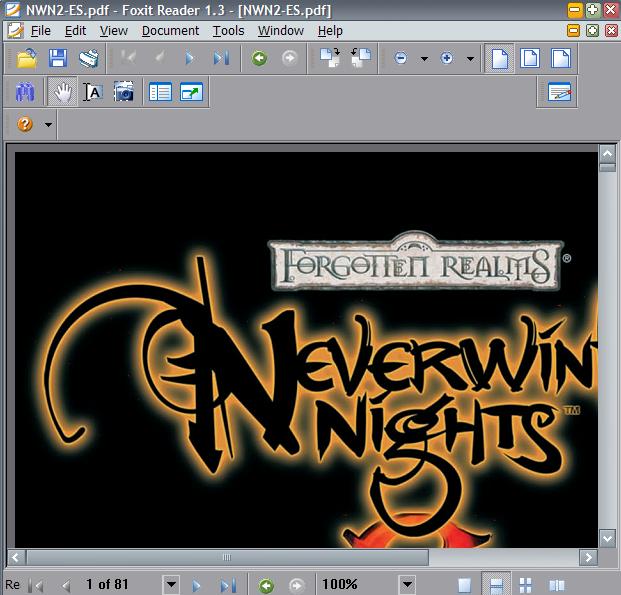621x595 pixels.
Task: Go to next page in status bar
Action: point(196,585)
